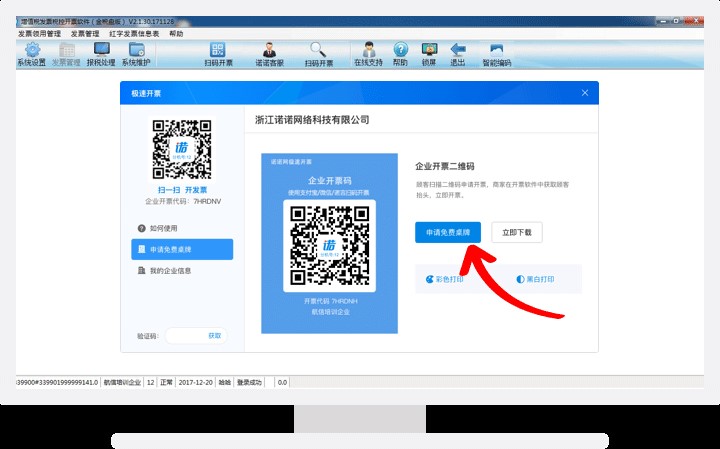This screenshot has width=720, height=449.
Task: Click 获取 verification code link
Action: pyautogui.click(x=214, y=336)
